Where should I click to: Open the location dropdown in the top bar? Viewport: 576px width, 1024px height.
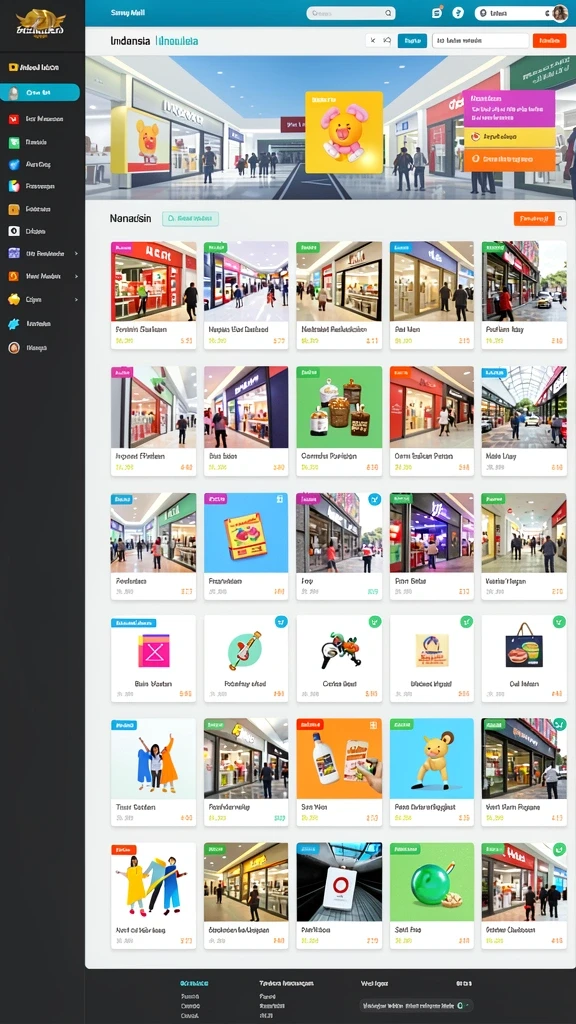pos(513,13)
